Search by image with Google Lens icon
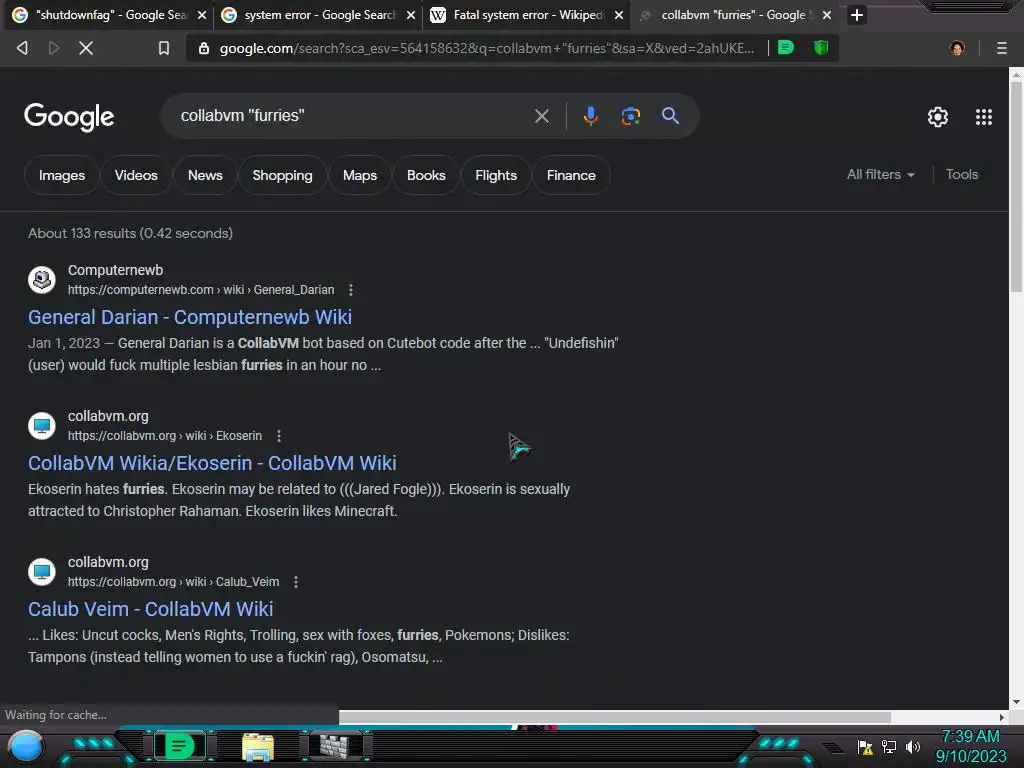The image size is (1024, 768). click(x=630, y=116)
